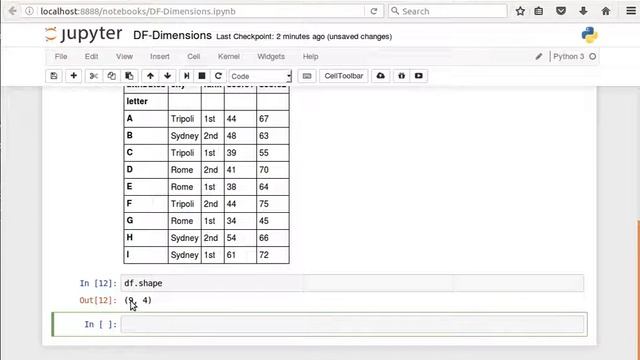Viewport: 640px width, 360px height.
Task: Click the Pocket icon in browser toolbar
Action: point(561,11)
